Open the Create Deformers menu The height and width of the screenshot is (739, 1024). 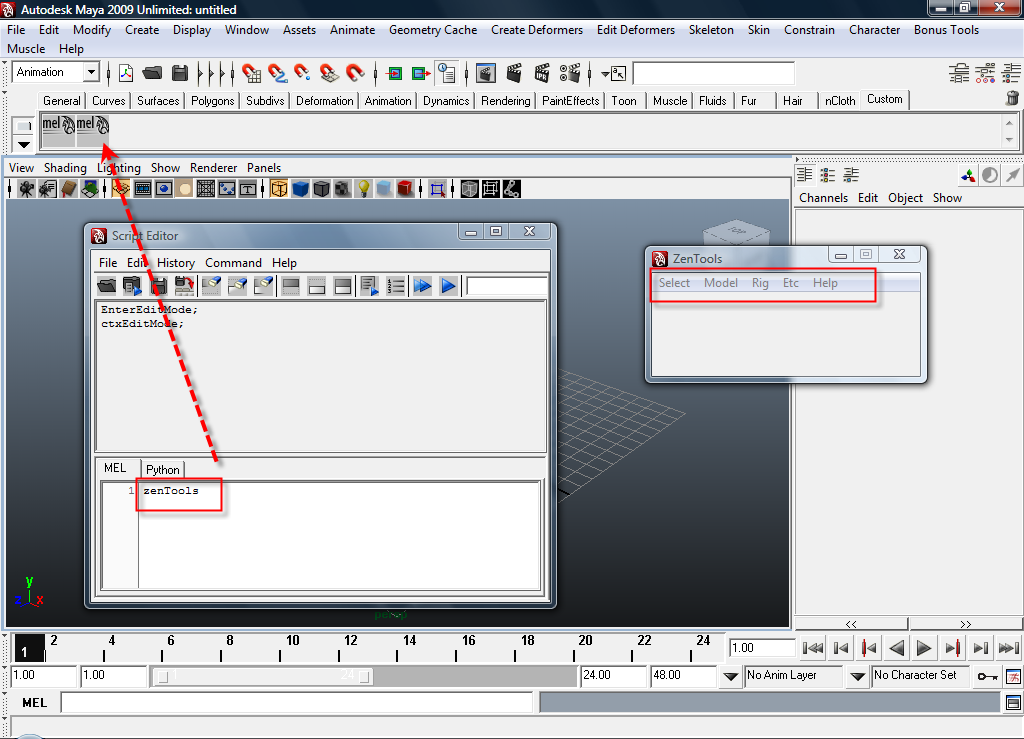[537, 30]
